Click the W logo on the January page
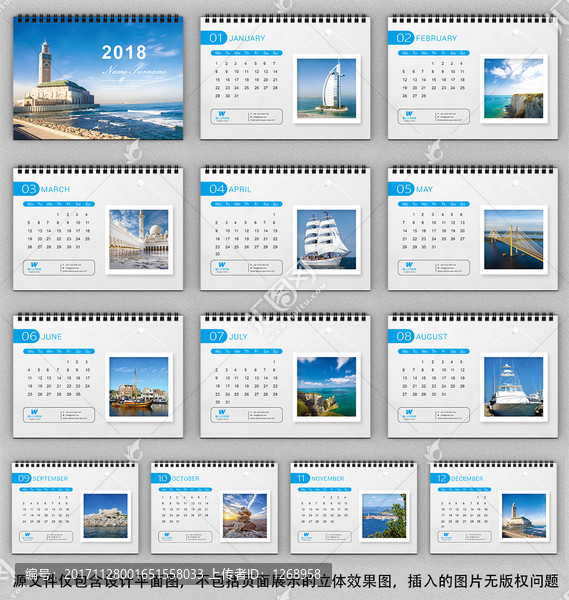Image resolution: width=569 pixels, height=600 pixels. coord(222,114)
